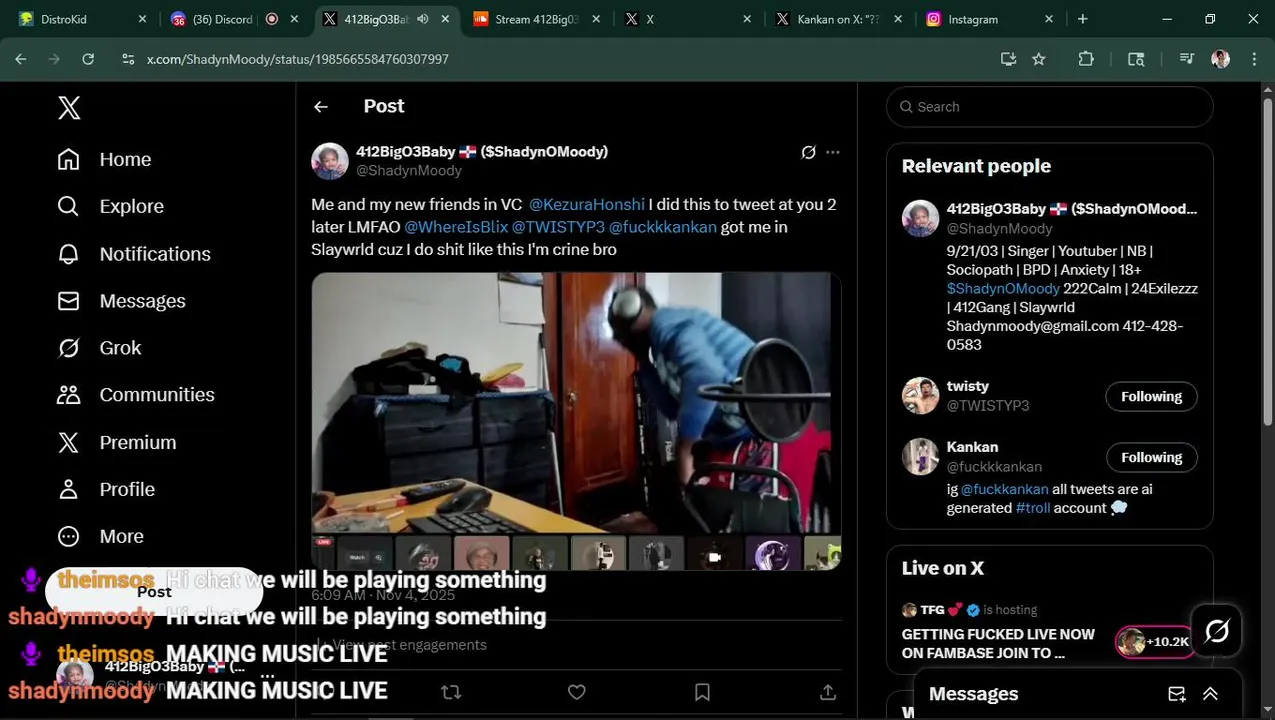Click the @WhereIsBlix mention
The height and width of the screenshot is (720, 1275).
[456, 227]
